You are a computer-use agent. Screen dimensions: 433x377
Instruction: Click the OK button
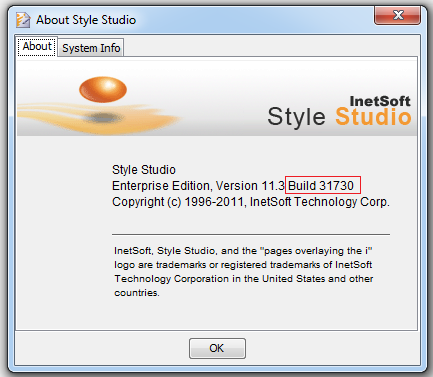pos(217,348)
